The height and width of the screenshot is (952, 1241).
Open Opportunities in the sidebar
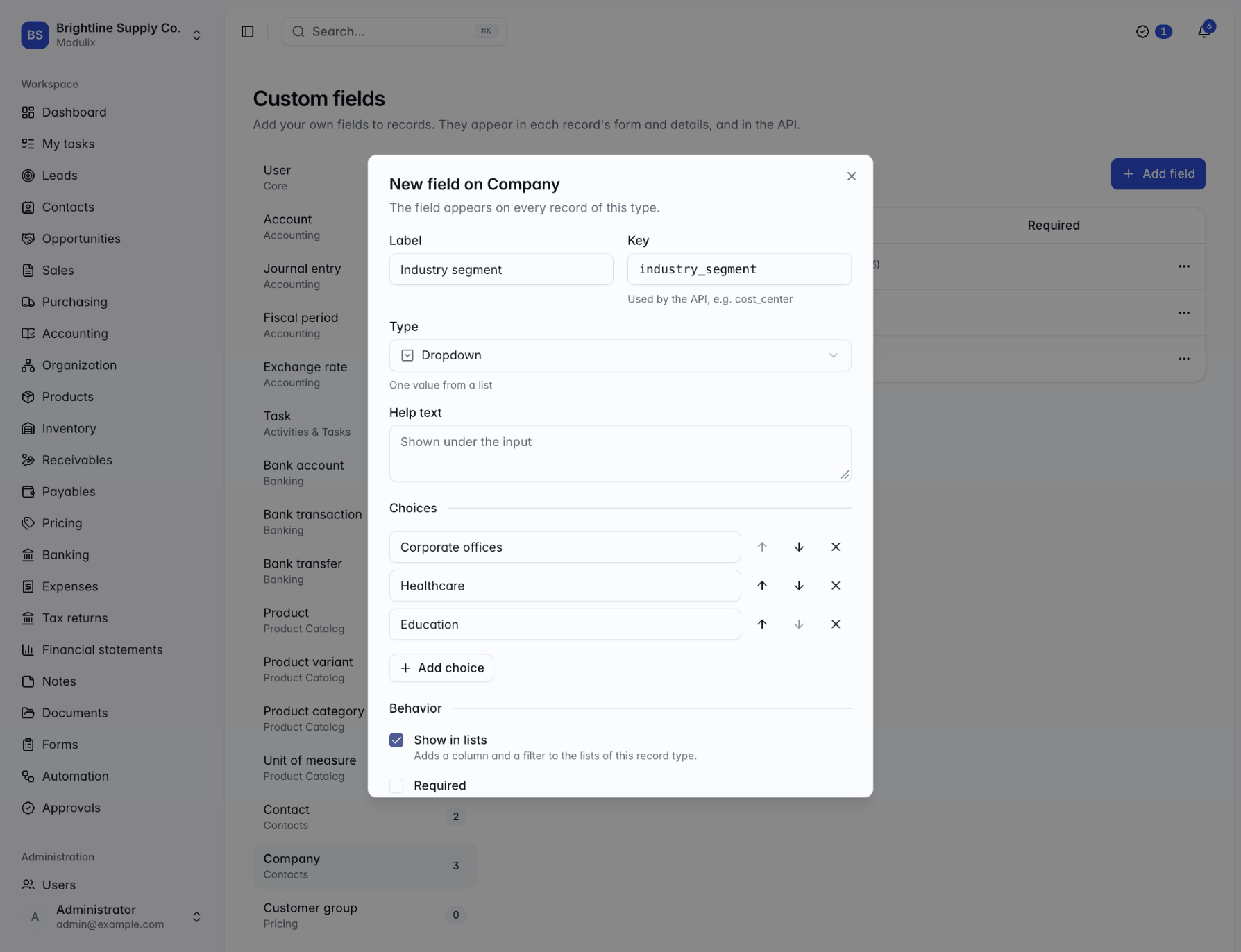[81, 239]
